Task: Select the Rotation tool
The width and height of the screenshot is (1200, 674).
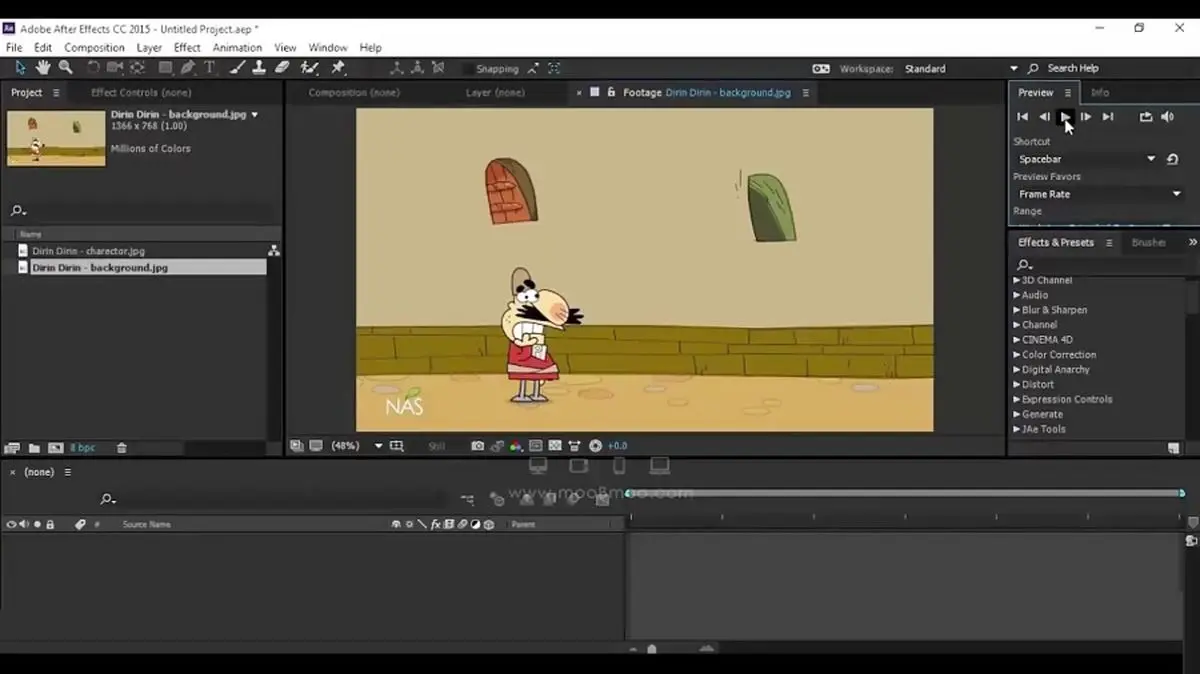Action: 93,68
